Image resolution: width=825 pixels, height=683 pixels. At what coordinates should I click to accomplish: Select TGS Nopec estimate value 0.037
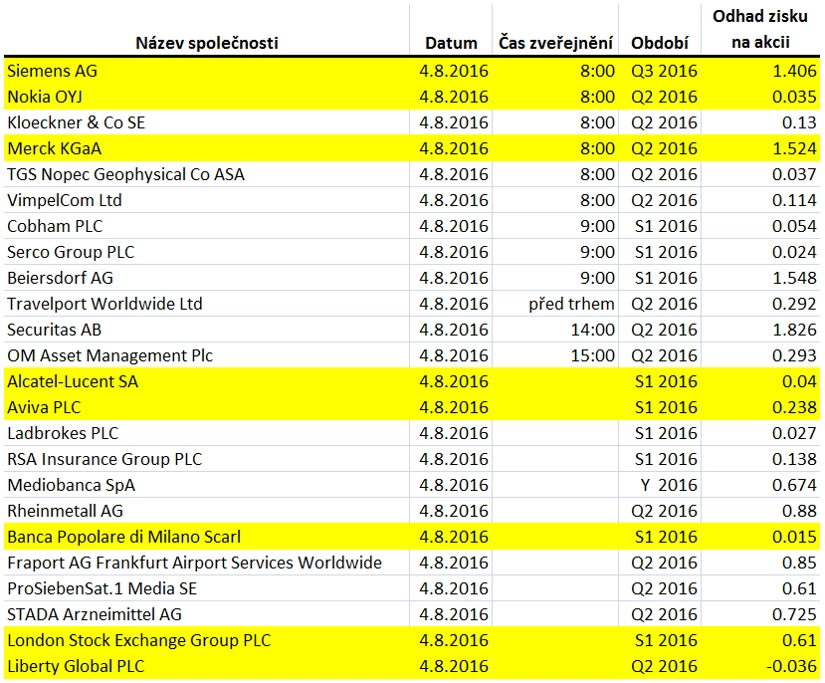(x=794, y=174)
